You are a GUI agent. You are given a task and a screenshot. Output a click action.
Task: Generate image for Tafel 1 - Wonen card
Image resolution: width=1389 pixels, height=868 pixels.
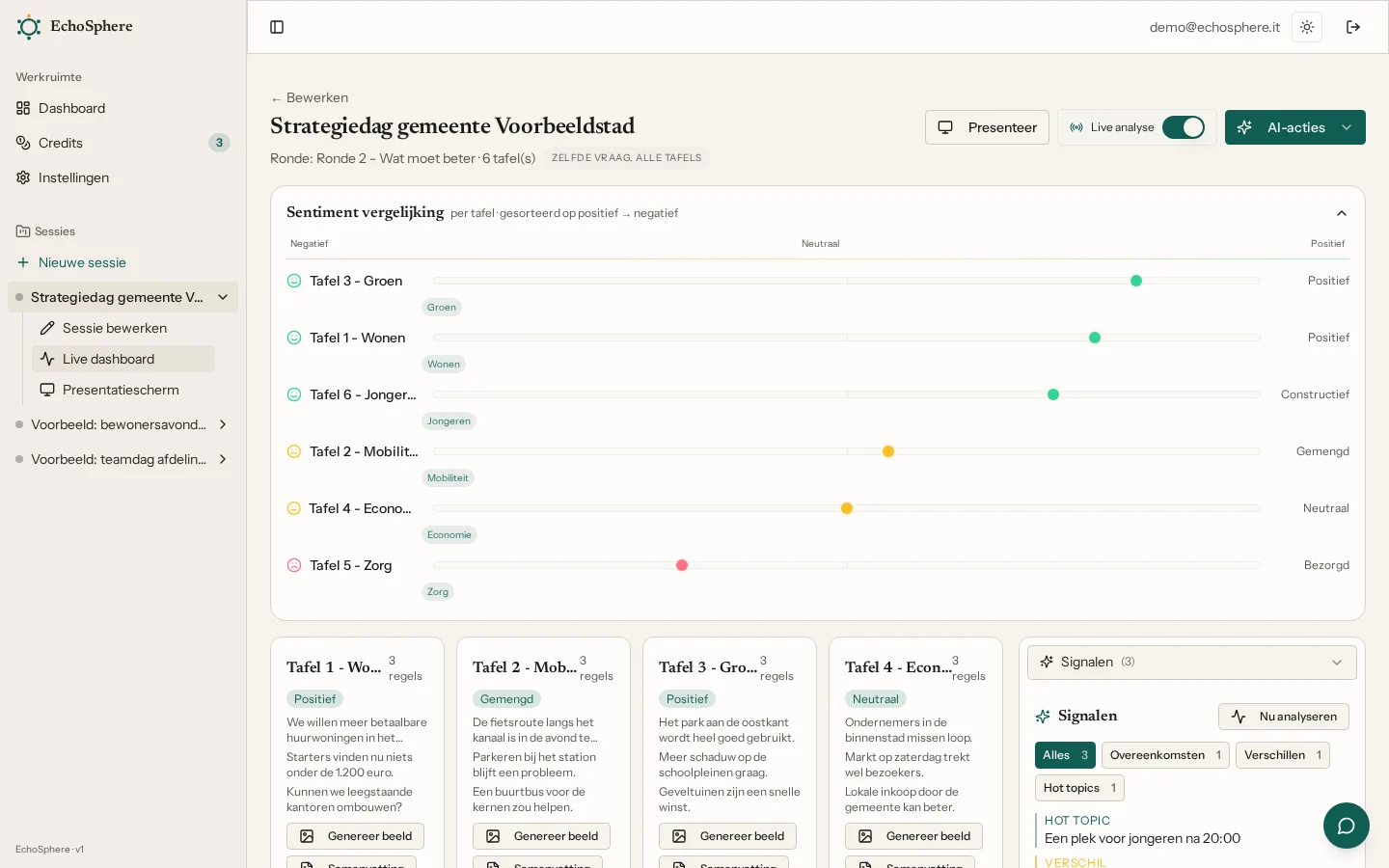pos(355,836)
